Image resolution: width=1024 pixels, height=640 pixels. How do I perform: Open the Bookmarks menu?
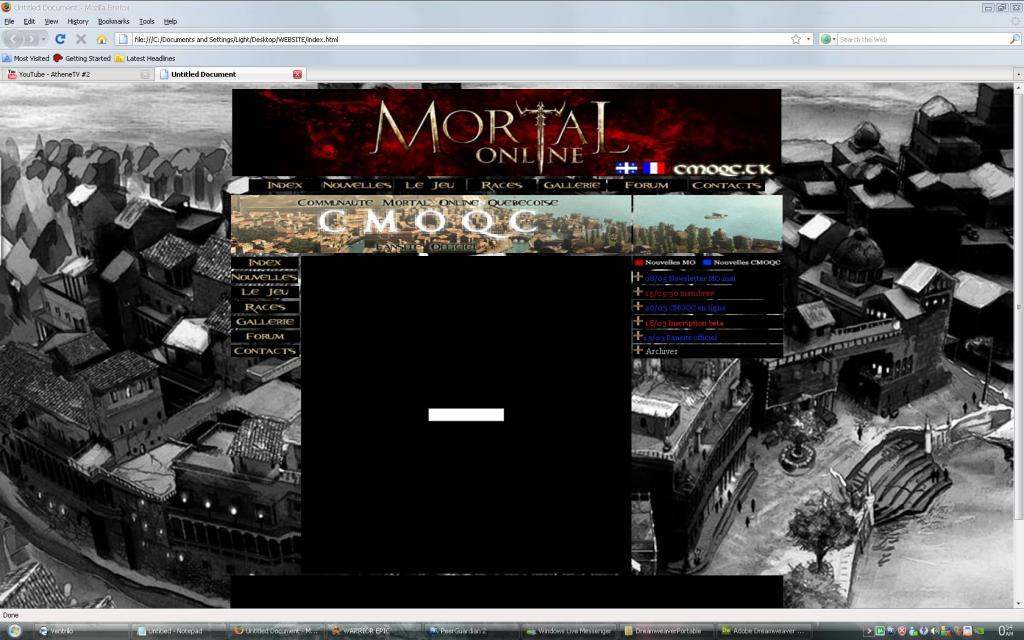pyautogui.click(x=114, y=22)
